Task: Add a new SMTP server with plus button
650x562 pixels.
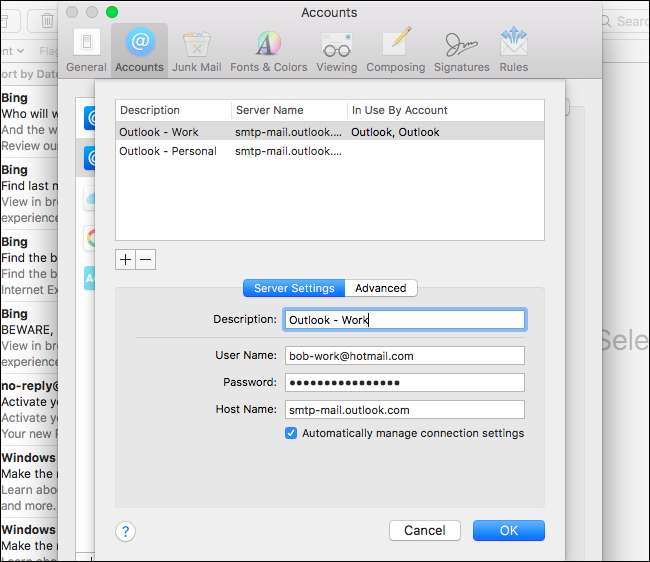Action: pyautogui.click(x=125, y=260)
